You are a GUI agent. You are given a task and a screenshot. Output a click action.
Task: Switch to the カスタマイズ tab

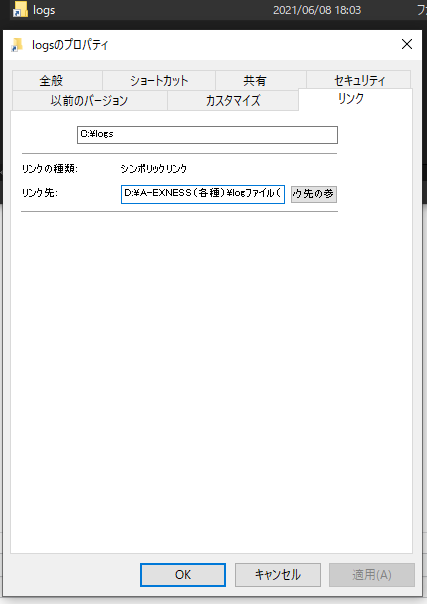tap(233, 101)
